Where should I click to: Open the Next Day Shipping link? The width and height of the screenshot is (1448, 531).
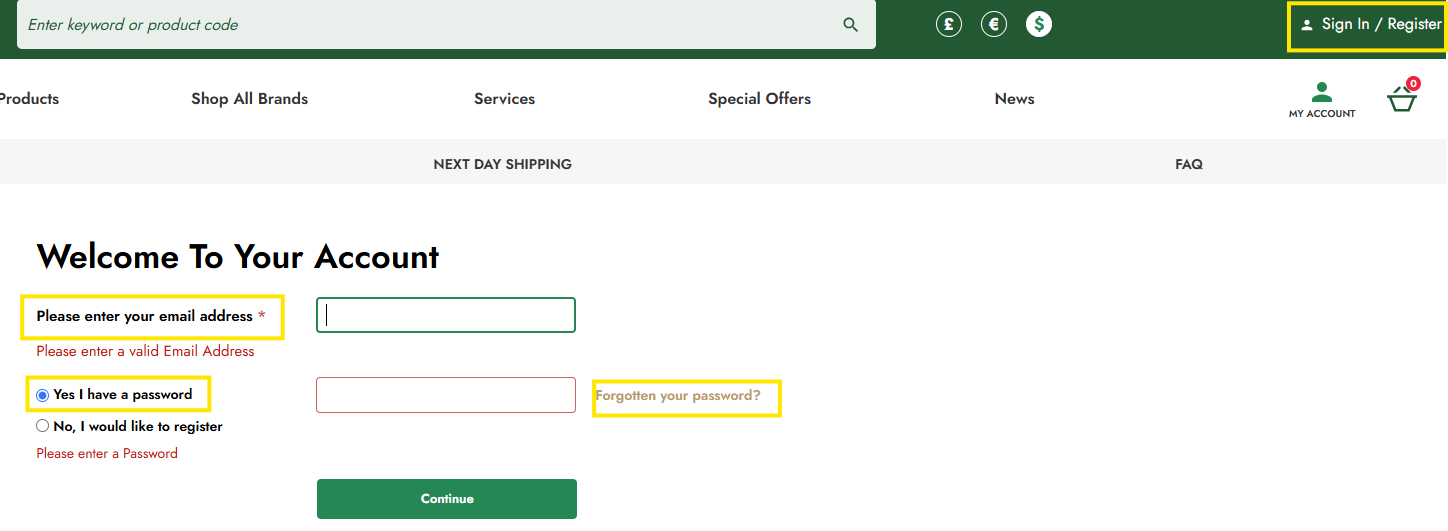[x=503, y=164]
